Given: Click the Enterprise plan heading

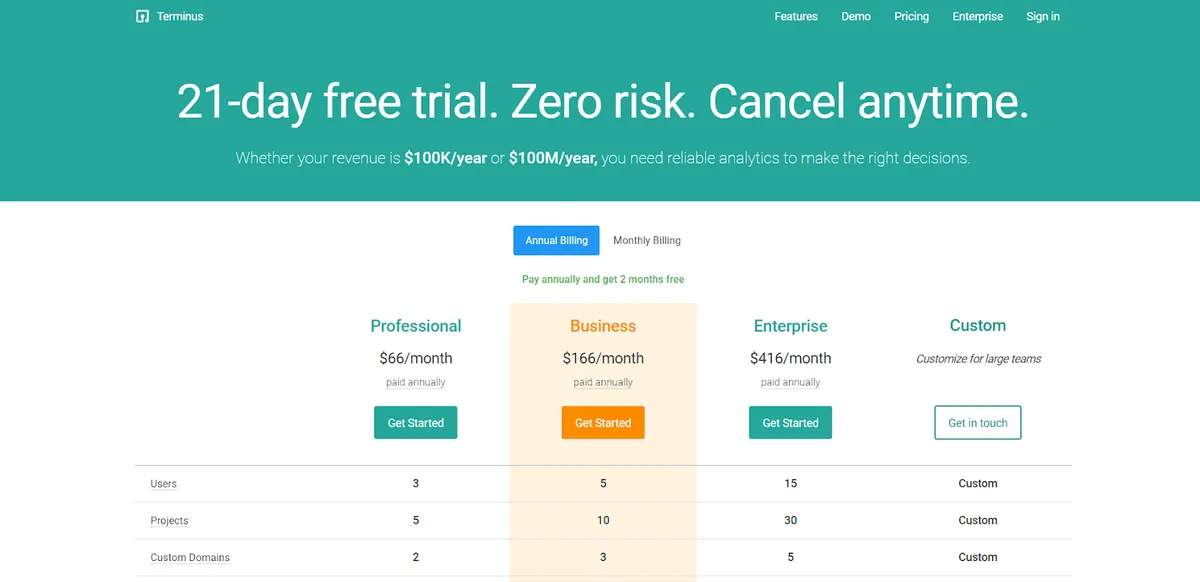Looking at the screenshot, I should point(790,326).
